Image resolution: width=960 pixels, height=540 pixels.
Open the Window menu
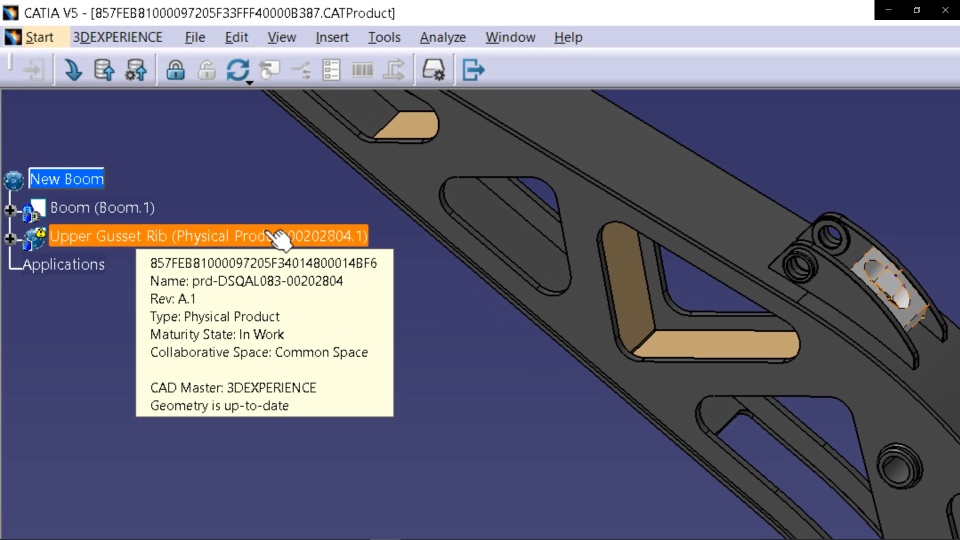pyautogui.click(x=510, y=37)
